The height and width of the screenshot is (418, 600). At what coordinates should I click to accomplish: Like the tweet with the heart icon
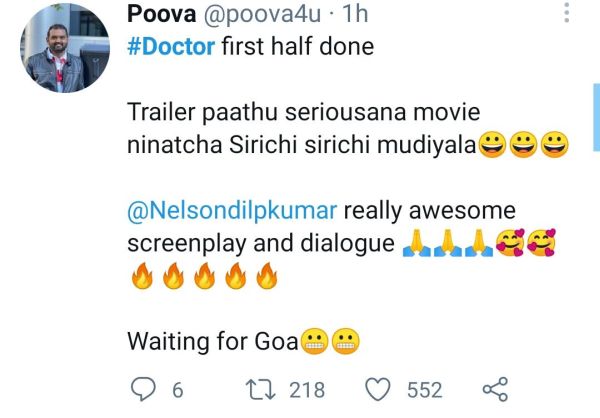(x=378, y=389)
